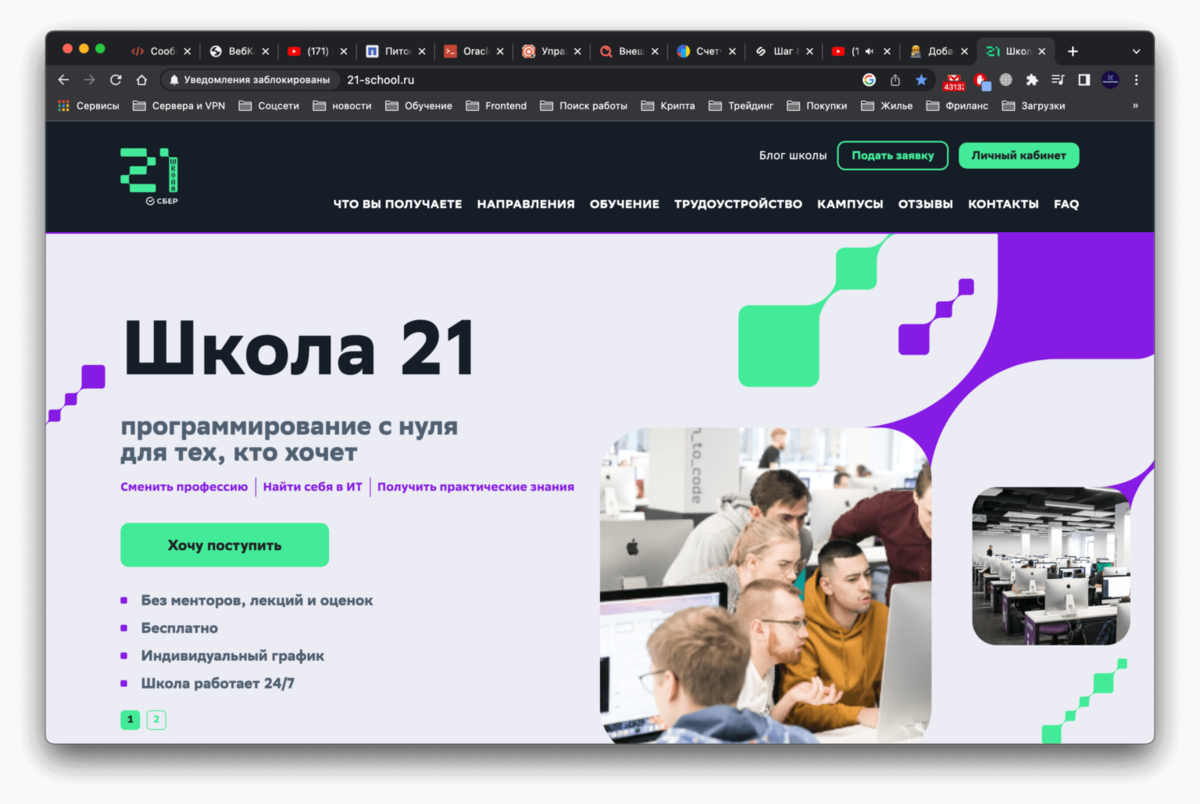1200x804 pixels.
Task: Click the blocked notifications bell chip
Action: [249, 80]
